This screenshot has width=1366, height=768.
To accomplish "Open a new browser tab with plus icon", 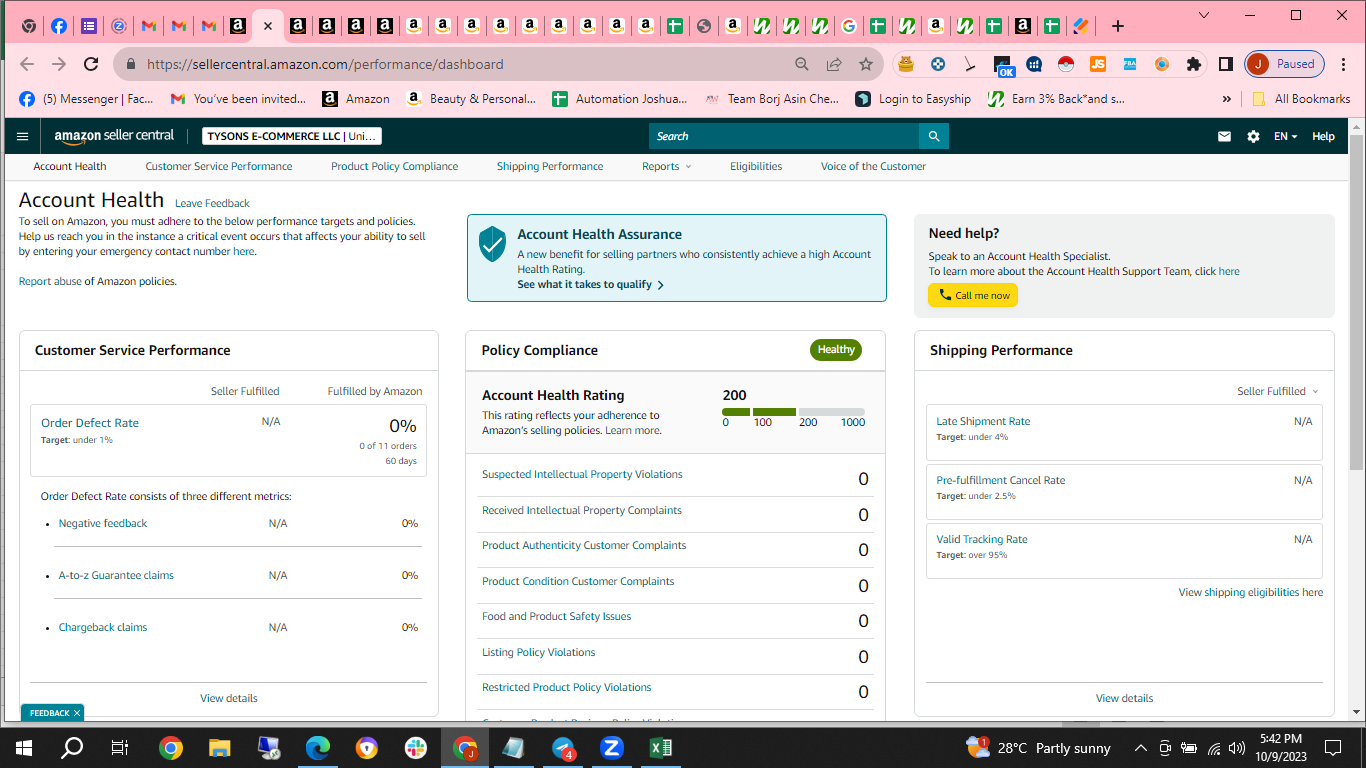I will [x=1118, y=26].
